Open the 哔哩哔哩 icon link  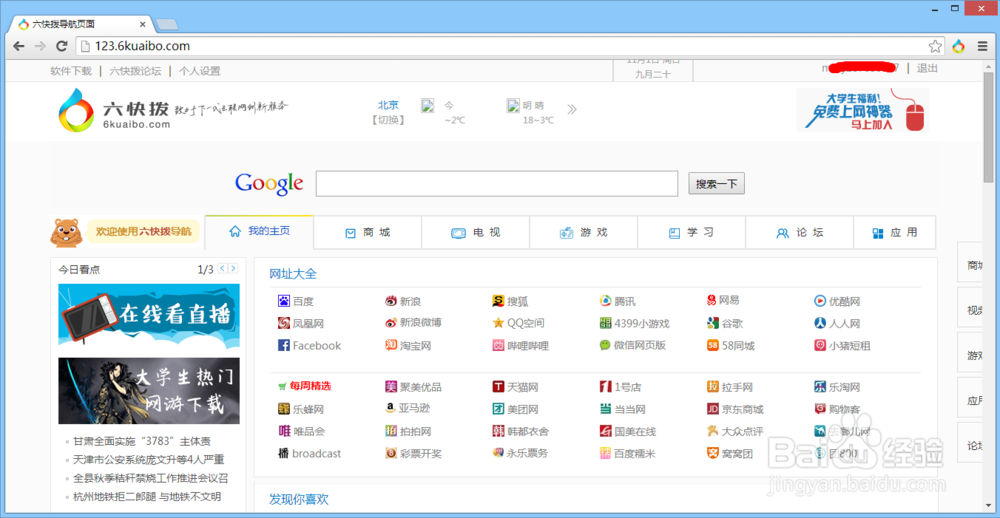498,346
